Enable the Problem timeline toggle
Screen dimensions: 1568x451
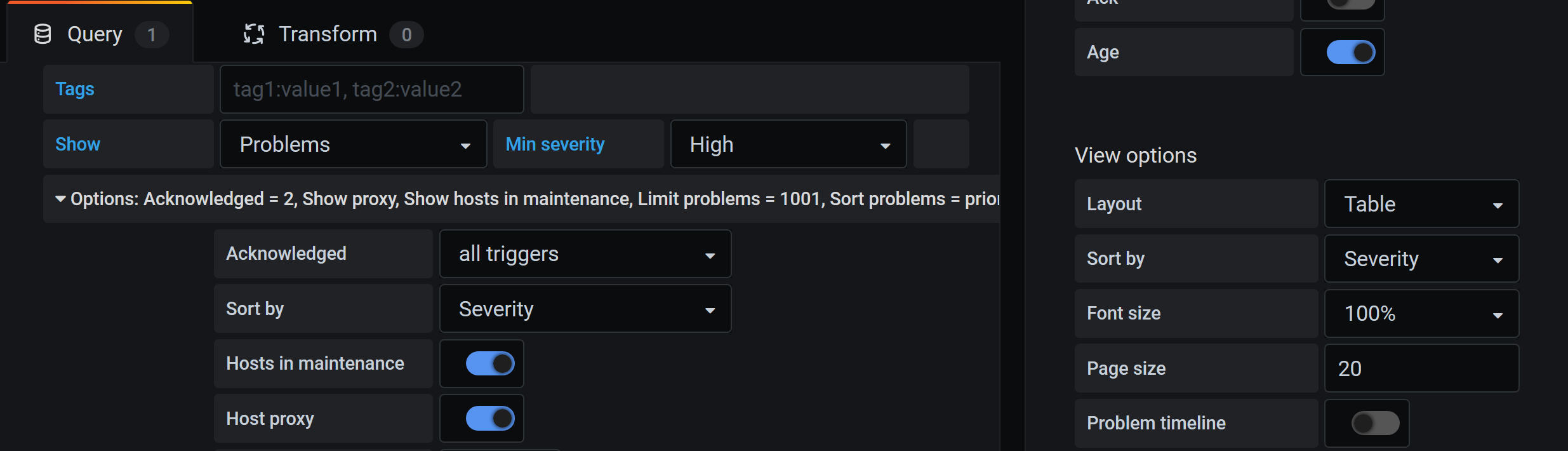(1367, 423)
